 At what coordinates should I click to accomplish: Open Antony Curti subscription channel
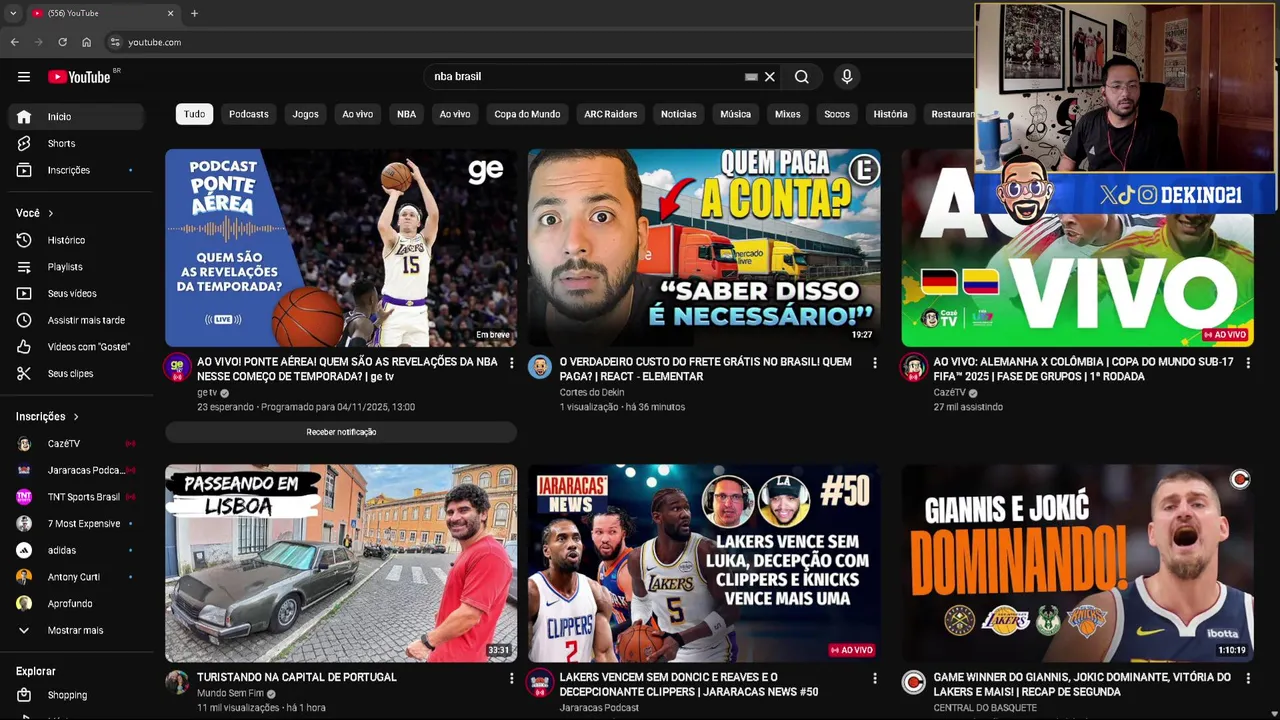[76, 577]
